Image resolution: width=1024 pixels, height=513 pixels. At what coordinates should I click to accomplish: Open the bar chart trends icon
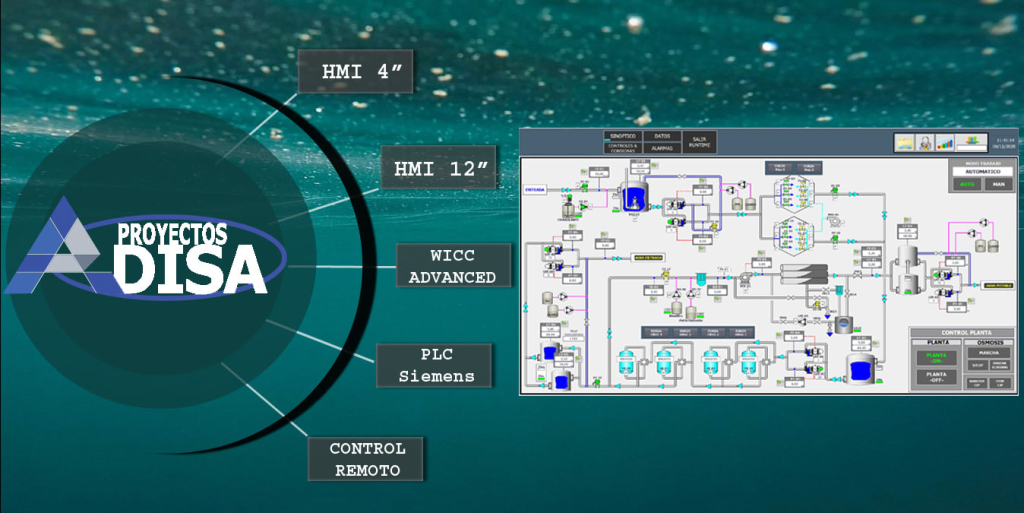[944, 143]
